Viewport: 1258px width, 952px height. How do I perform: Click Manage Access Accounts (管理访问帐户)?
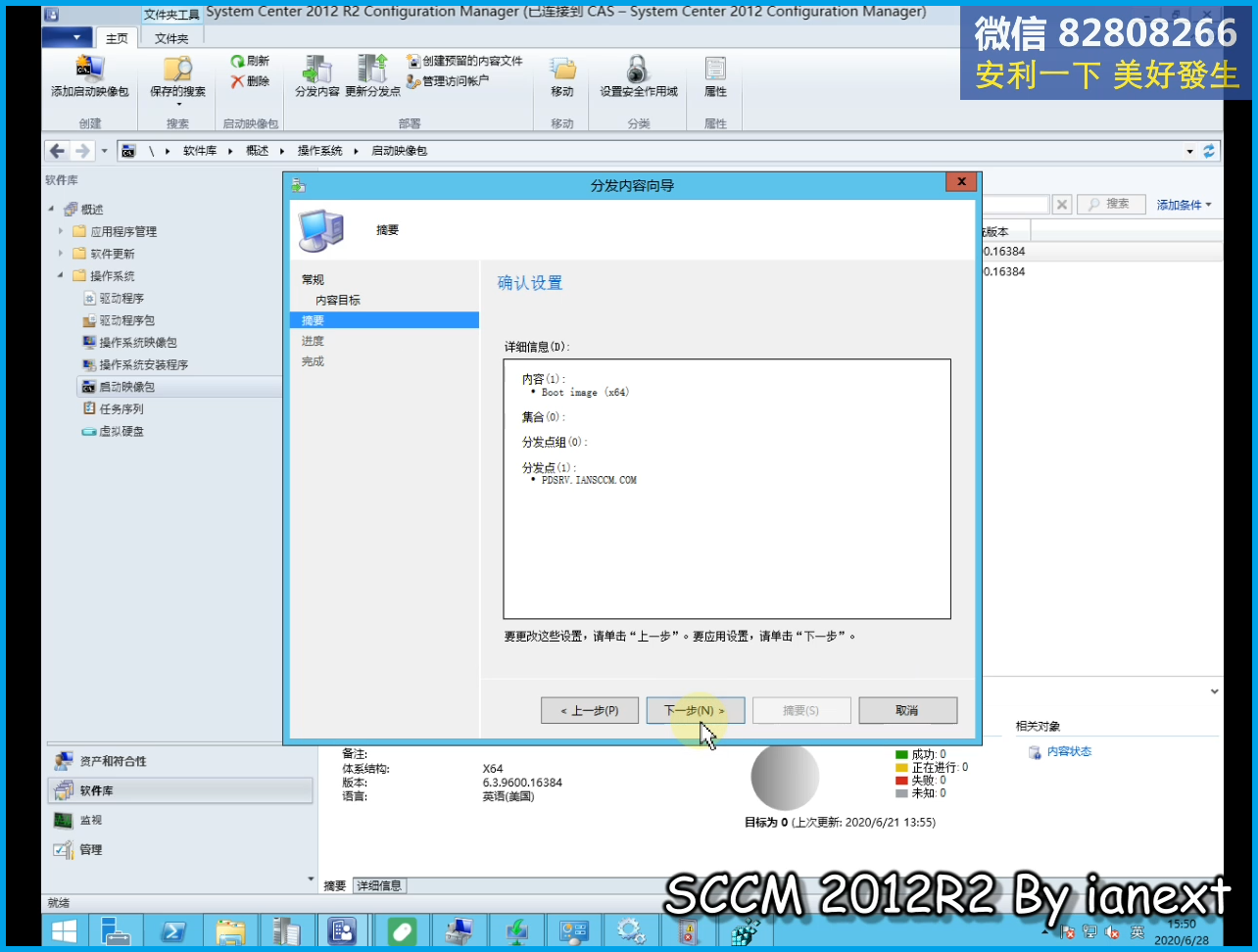coord(448,81)
